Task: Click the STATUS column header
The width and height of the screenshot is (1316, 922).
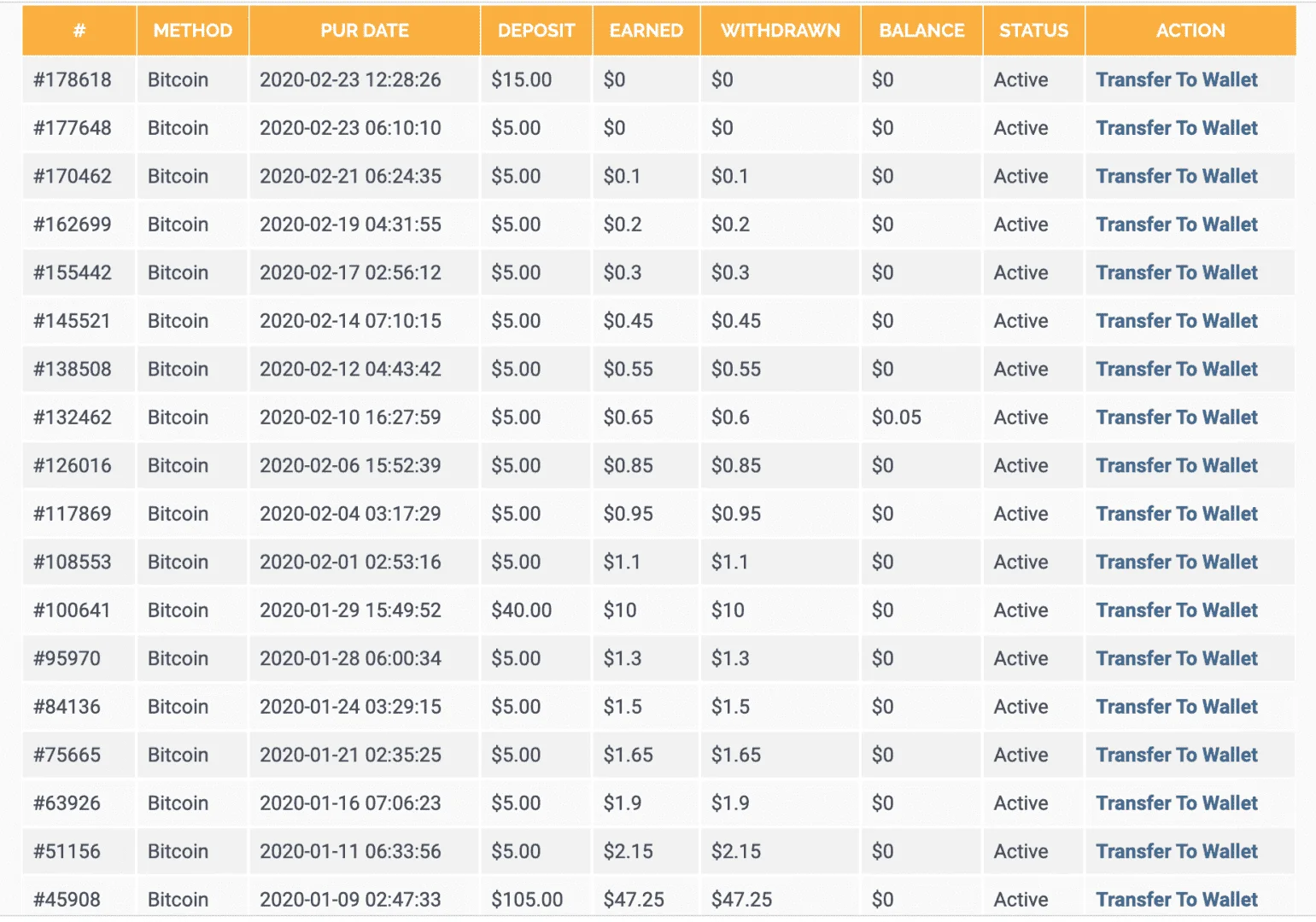Action: pos(1034,31)
